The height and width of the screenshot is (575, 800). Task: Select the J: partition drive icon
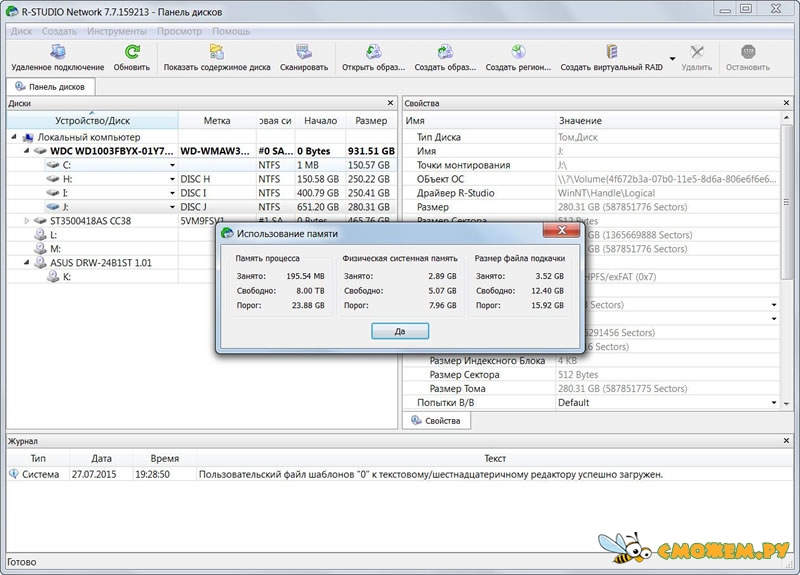point(53,207)
